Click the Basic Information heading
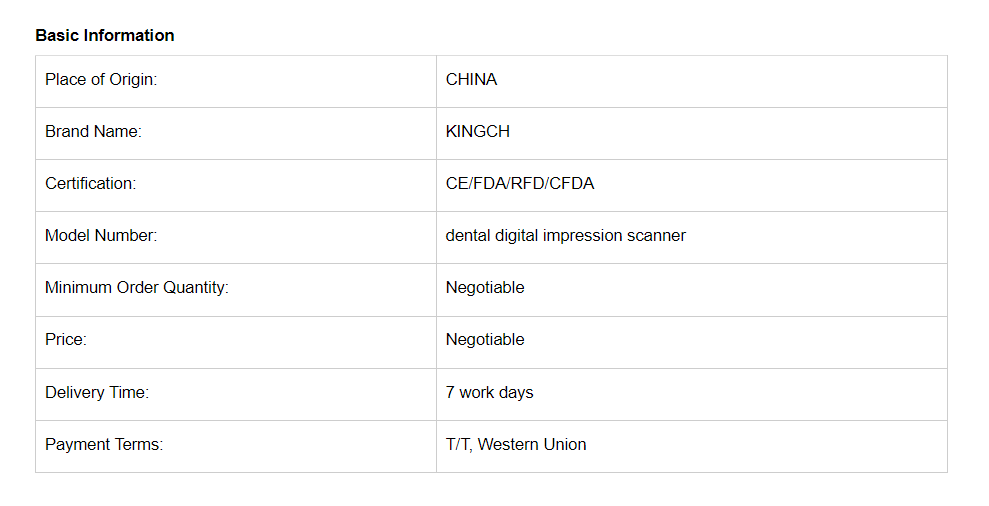This screenshot has width=989, height=506. click(x=105, y=35)
